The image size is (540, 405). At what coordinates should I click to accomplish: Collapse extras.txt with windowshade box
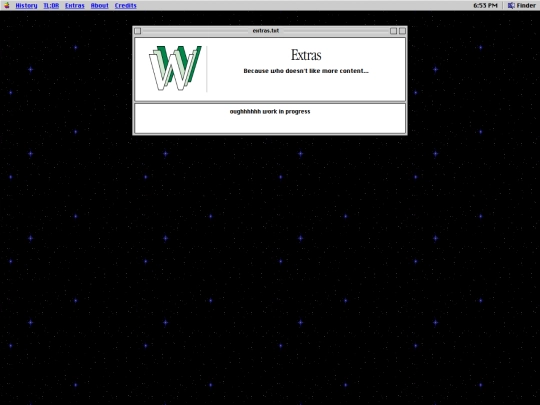point(402,31)
